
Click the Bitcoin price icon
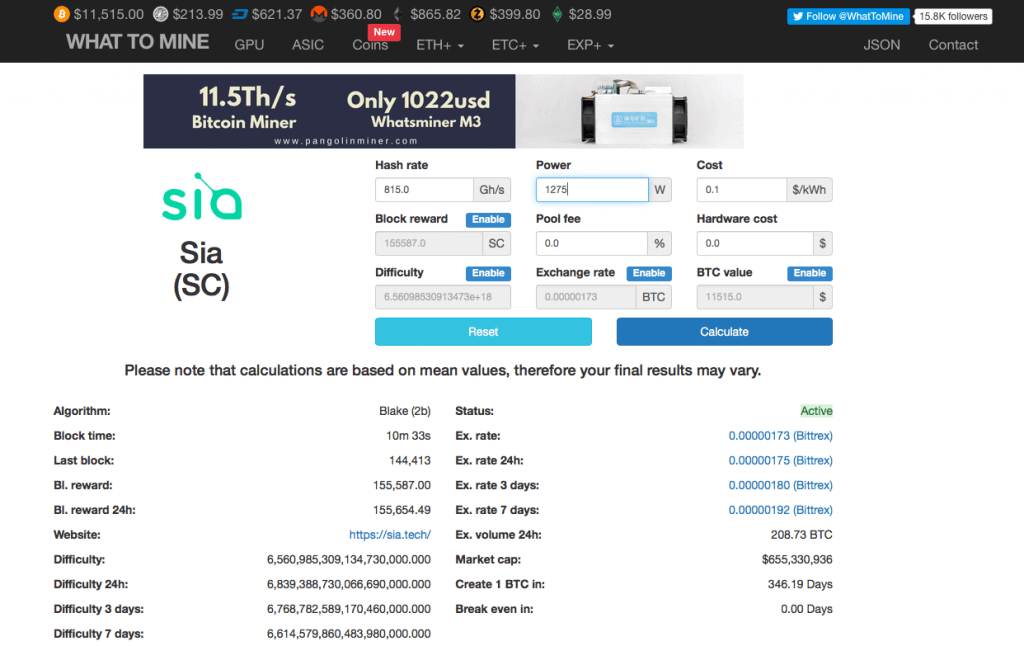click(61, 14)
